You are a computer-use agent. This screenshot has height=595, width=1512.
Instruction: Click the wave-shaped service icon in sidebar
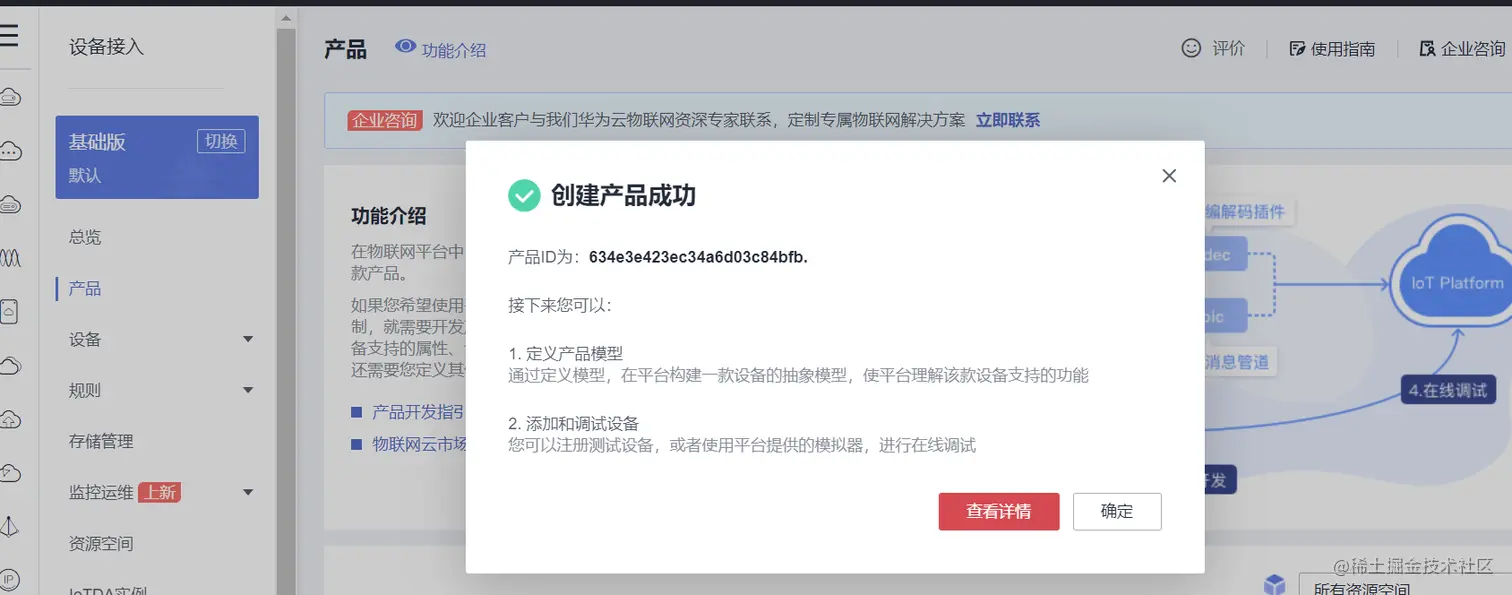click(x=9, y=258)
